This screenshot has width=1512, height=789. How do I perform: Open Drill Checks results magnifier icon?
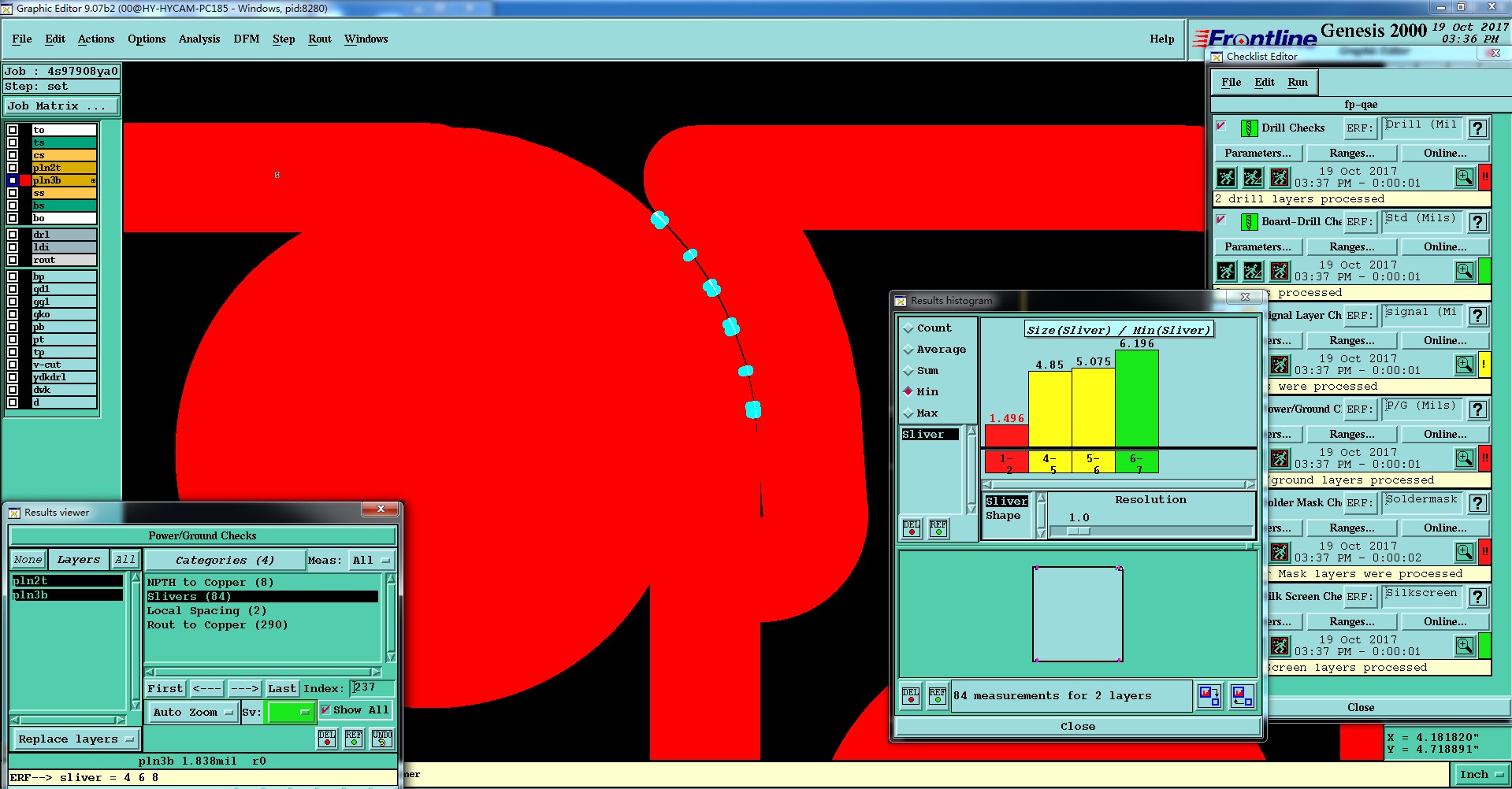(x=1464, y=177)
